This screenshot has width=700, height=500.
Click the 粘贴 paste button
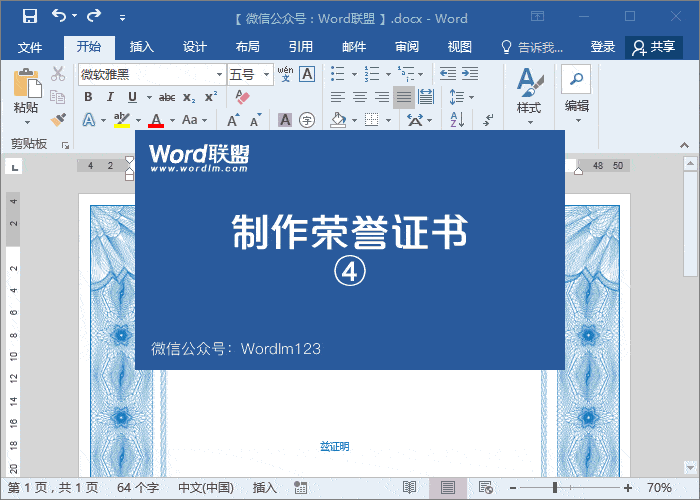point(26,91)
